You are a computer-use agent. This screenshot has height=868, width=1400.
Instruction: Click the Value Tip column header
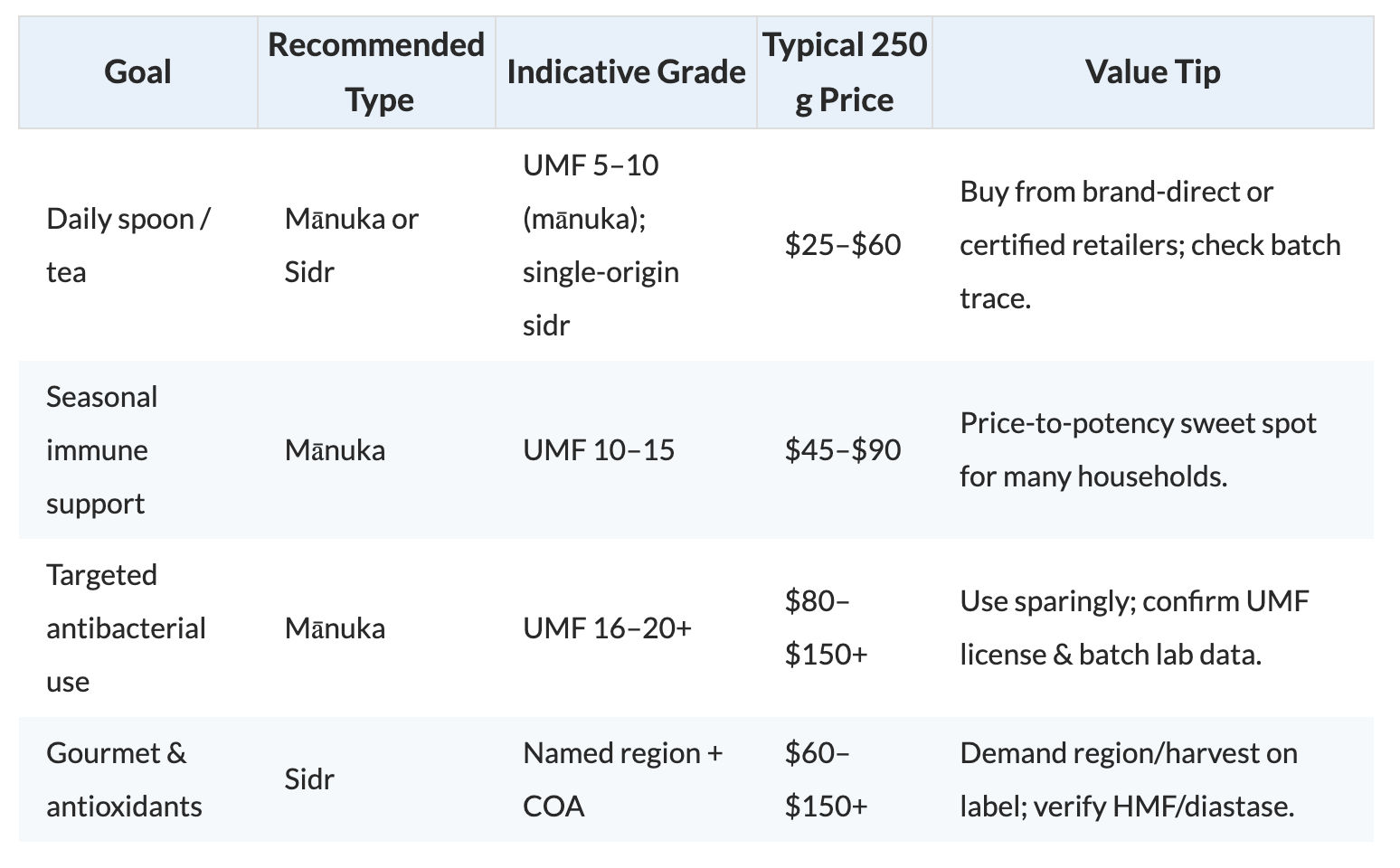pyautogui.click(x=1152, y=72)
